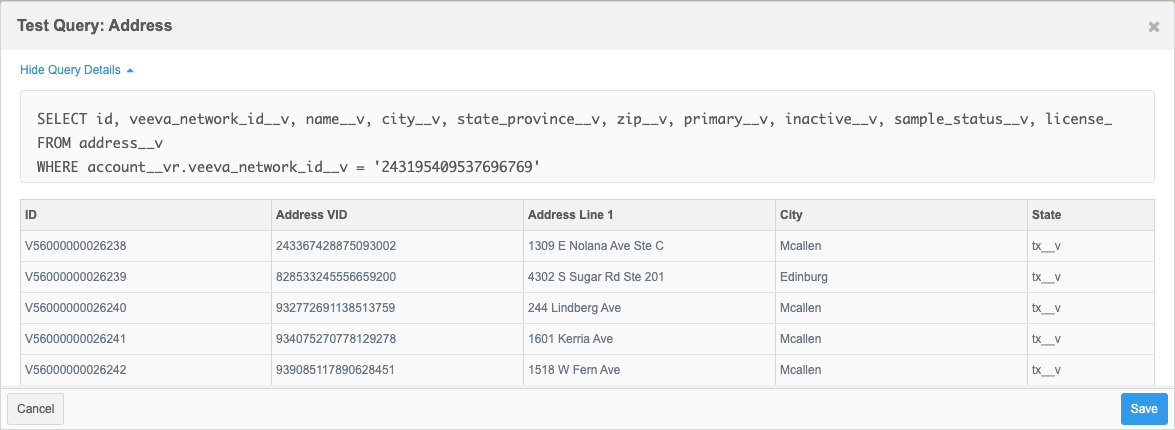Image resolution: width=1175 pixels, height=430 pixels.
Task: Click the Address VID column header
Action: click(x=311, y=215)
